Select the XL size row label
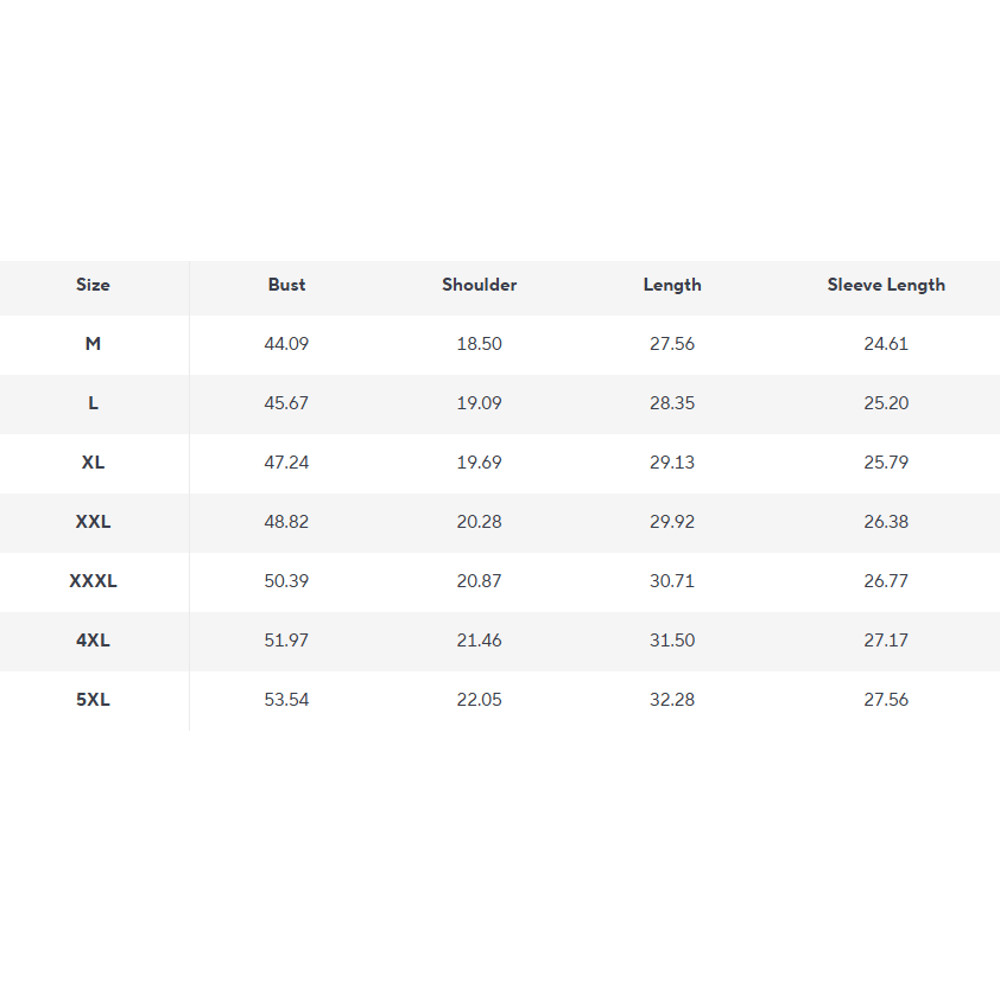Viewport: 1000px width, 1000px height. click(x=93, y=463)
